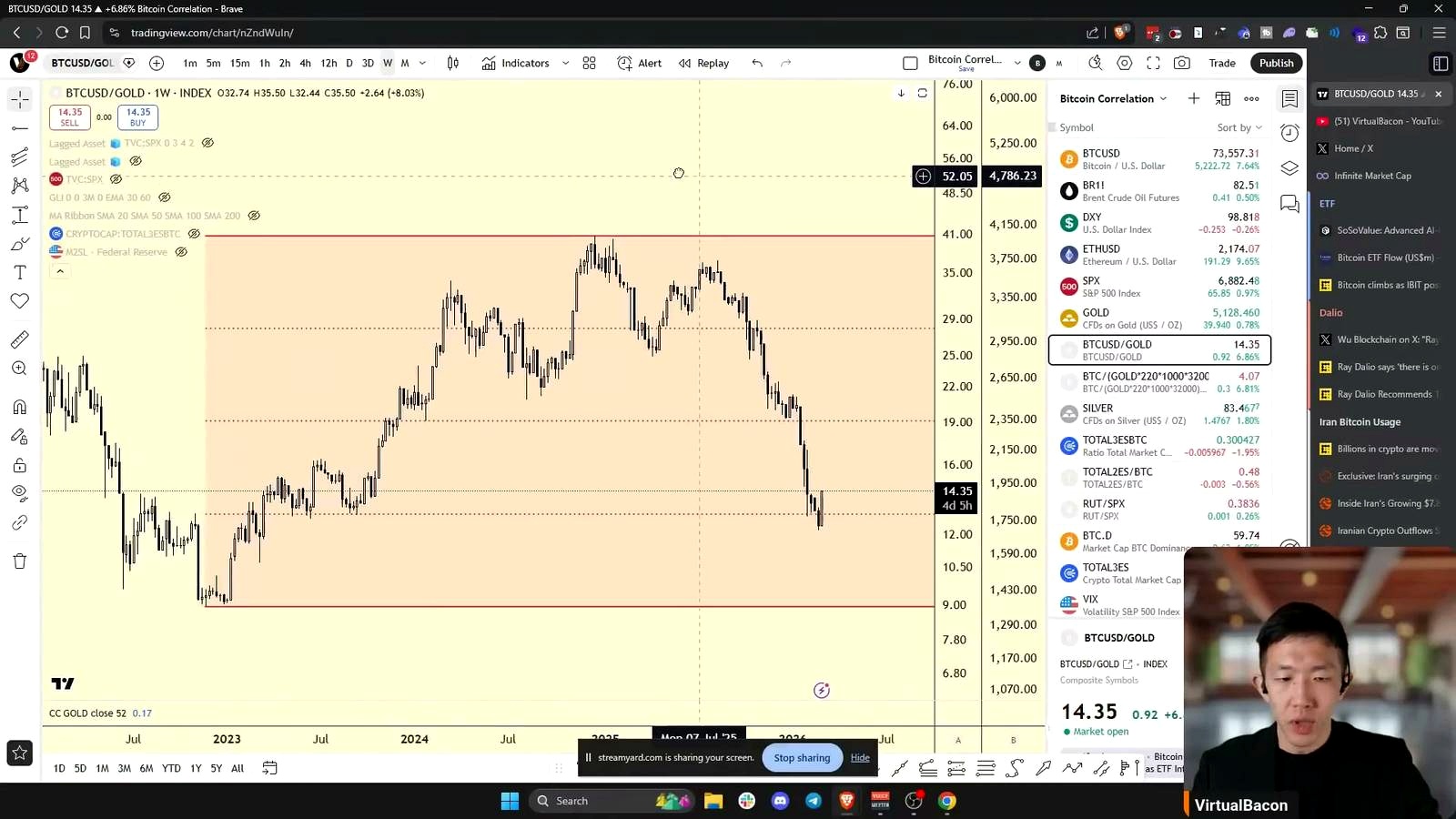The image size is (1456, 819).
Task: Toggle visibility of TVC:SPX indicator
Action: click(x=116, y=179)
